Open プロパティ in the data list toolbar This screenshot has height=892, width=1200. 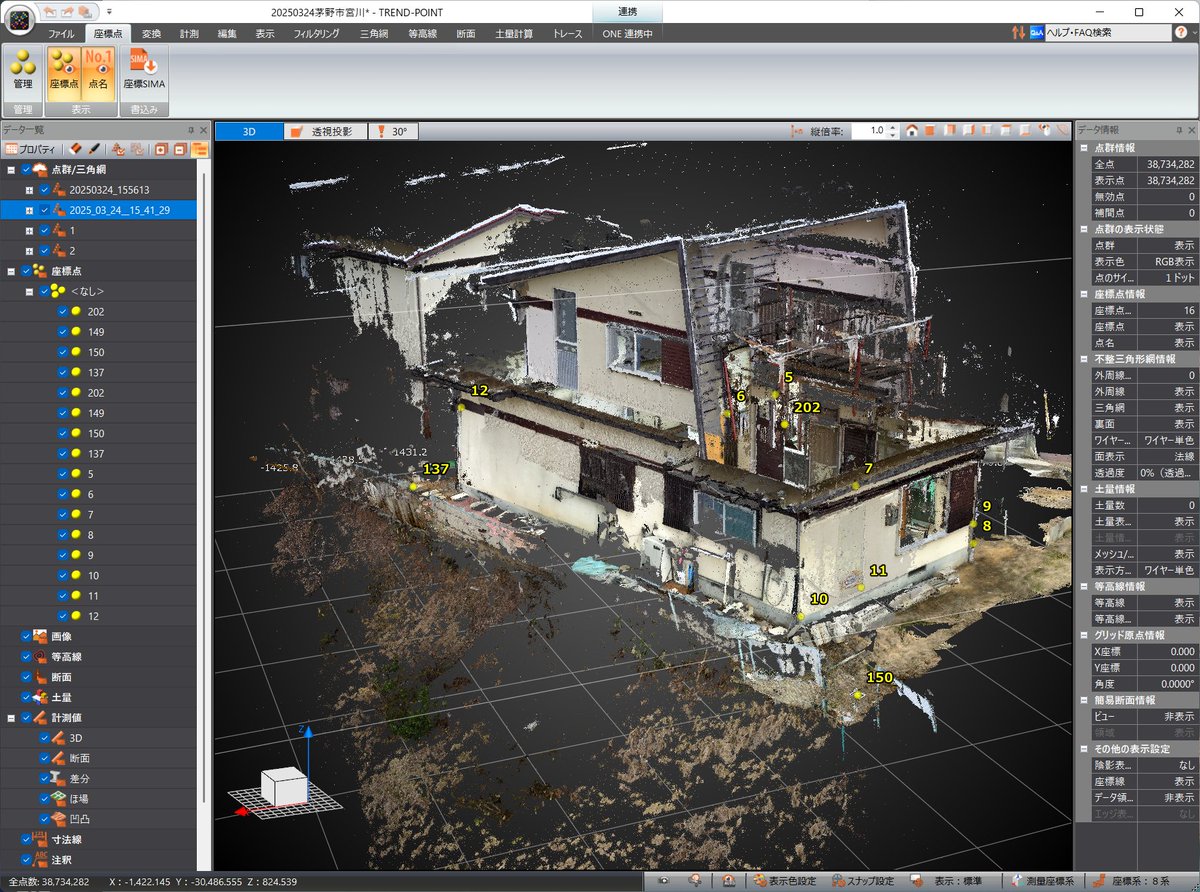pos(30,149)
